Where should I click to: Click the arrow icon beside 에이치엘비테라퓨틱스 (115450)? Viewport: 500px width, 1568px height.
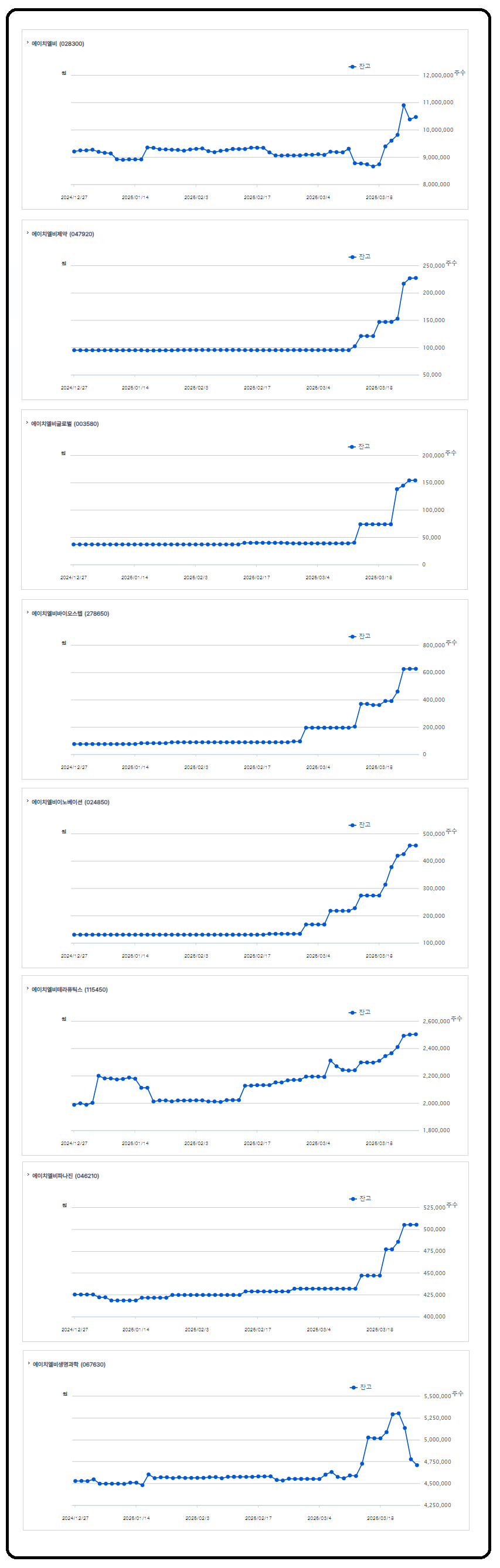(x=28, y=989)
